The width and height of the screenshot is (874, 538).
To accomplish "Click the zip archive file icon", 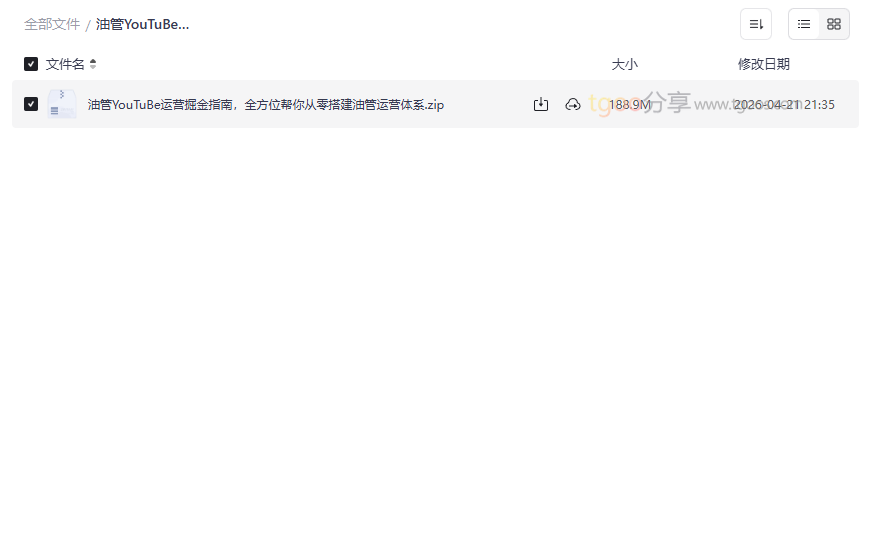I will coord(61,104).
